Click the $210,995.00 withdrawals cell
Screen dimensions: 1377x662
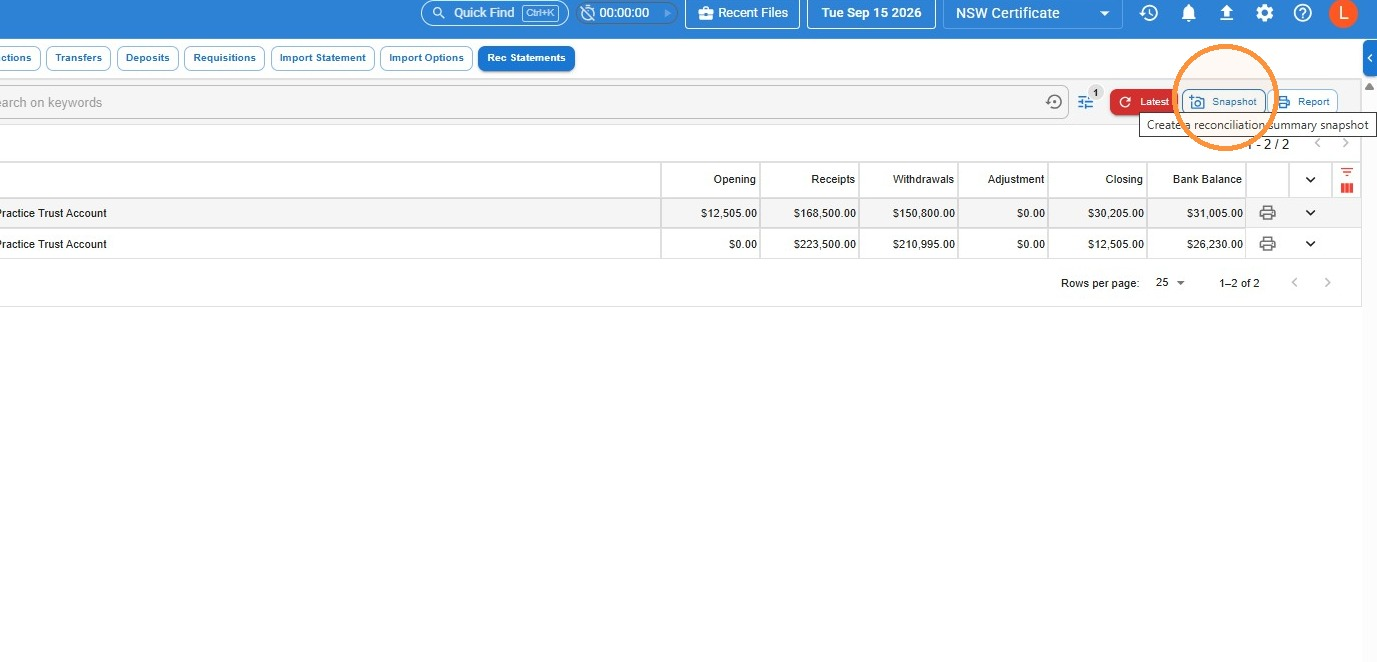[909, 244]
